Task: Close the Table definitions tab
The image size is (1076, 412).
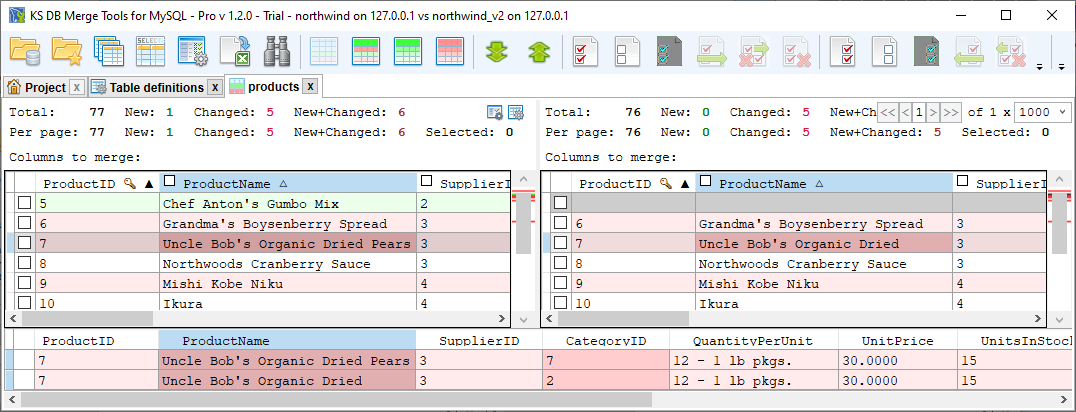Action: click(x=215, y=87)
